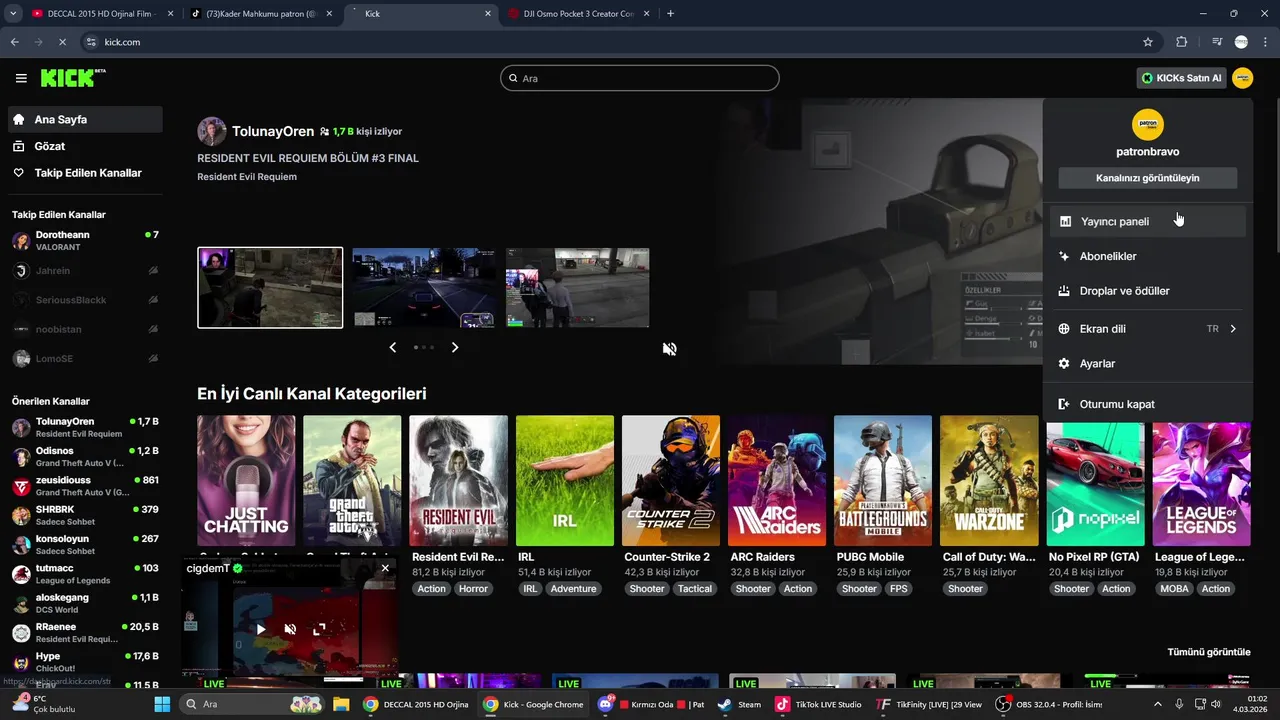Viewport: 1280px width, 720px height.
Task: Open noobistan channel in sidebar
Action: (x=84, y=329)
